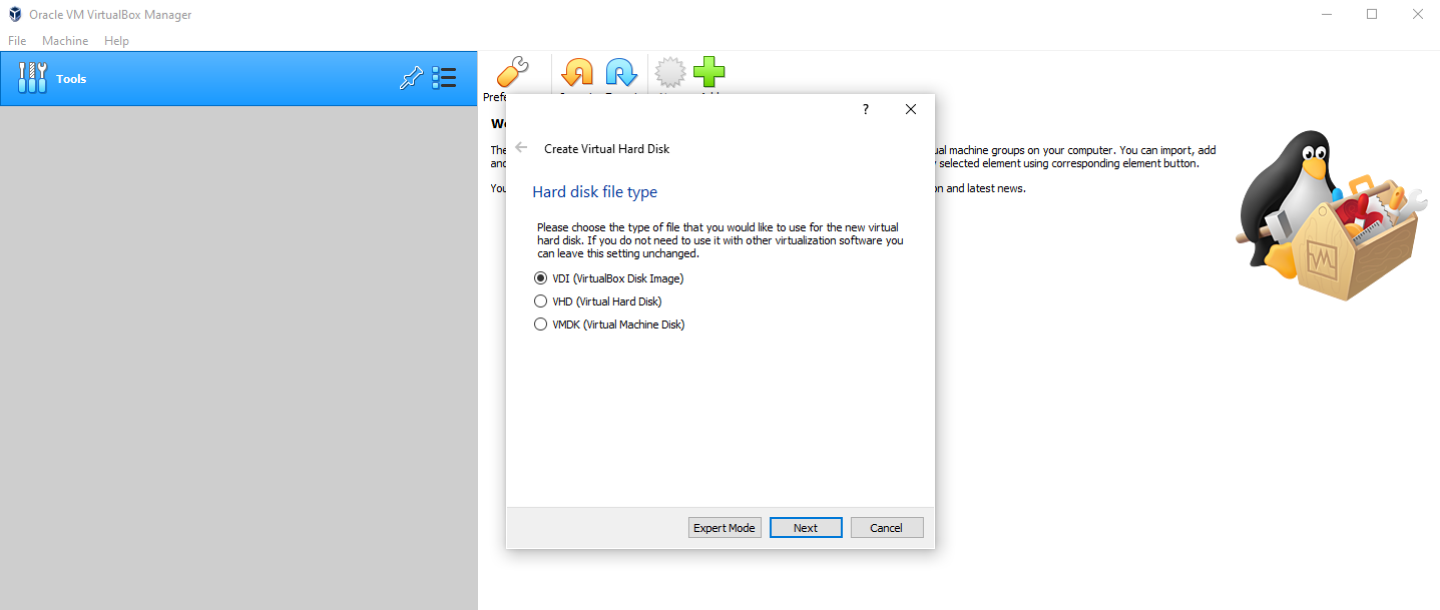The height and width of the screenshot is (610, 1440).
Task: Click the Hard disk file type heading
Action: click(595, 192)
